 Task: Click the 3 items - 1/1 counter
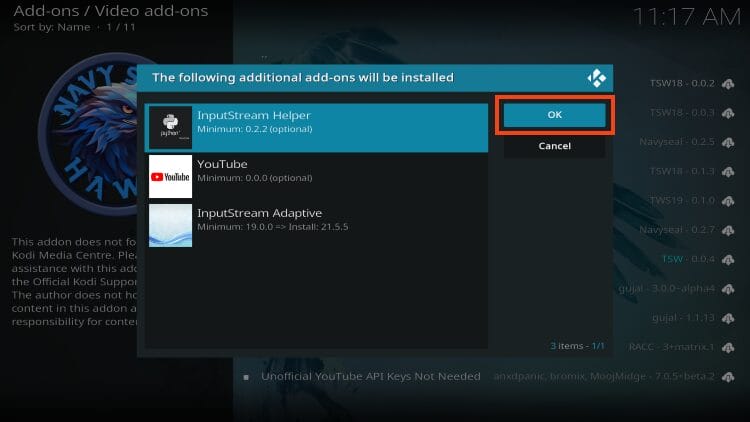577,345
